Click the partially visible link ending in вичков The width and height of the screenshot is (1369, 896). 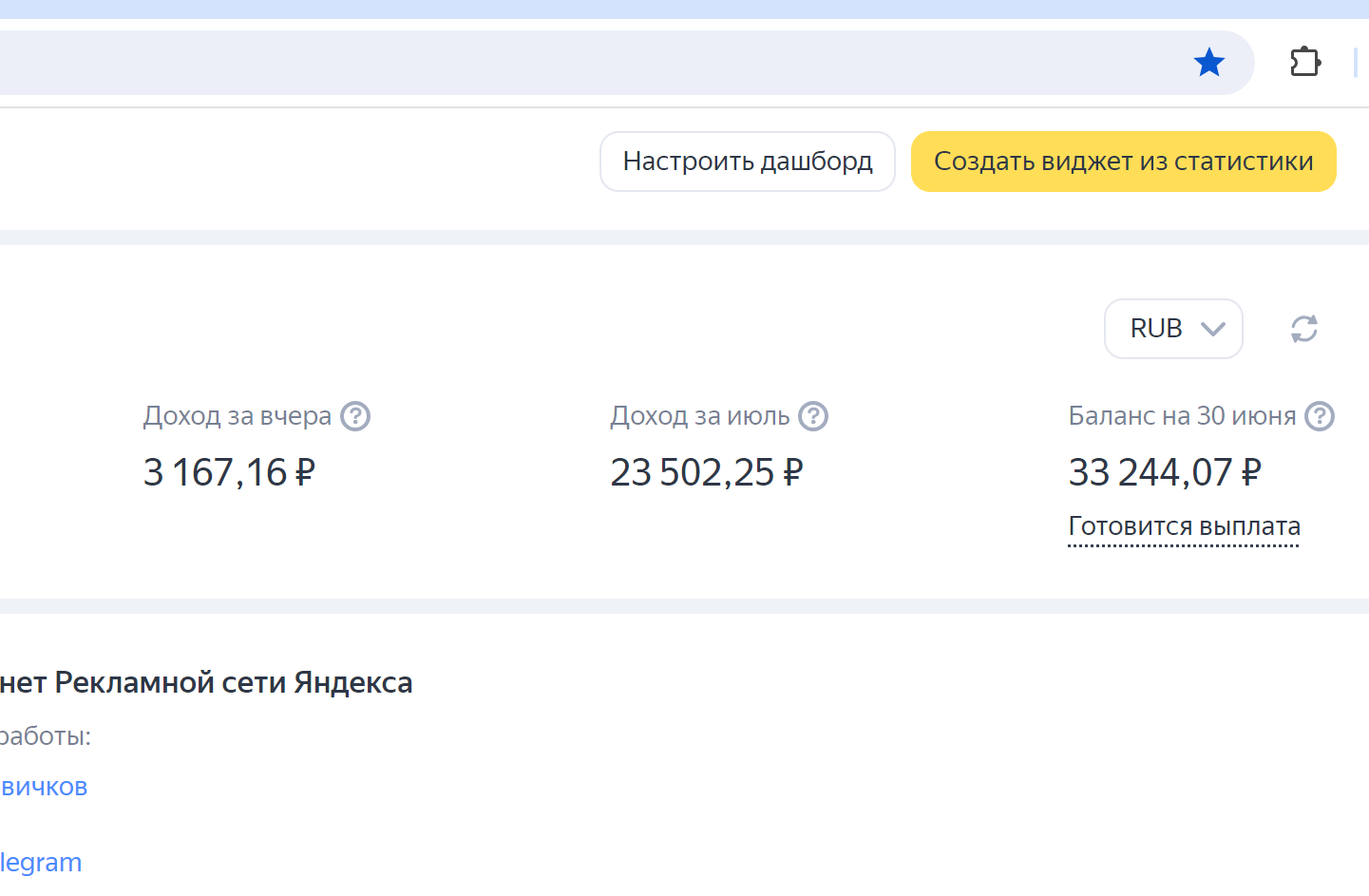coord(45,787)
